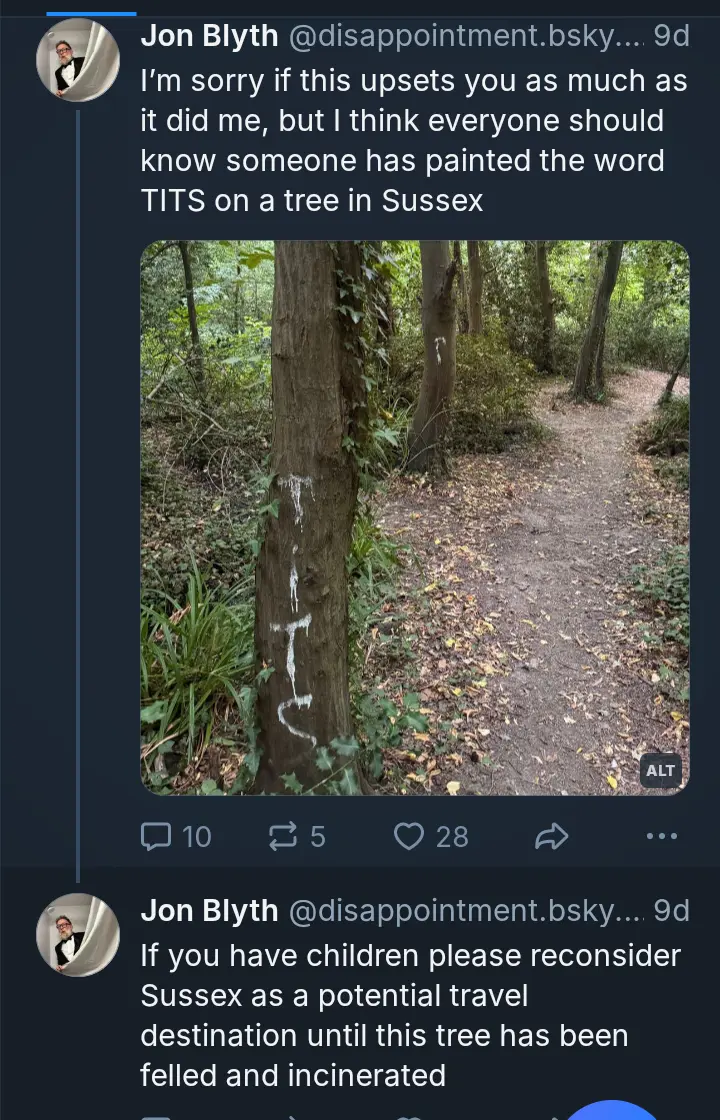
Task: Select the active feed tab with blue underline
Action: pos(91,10)
